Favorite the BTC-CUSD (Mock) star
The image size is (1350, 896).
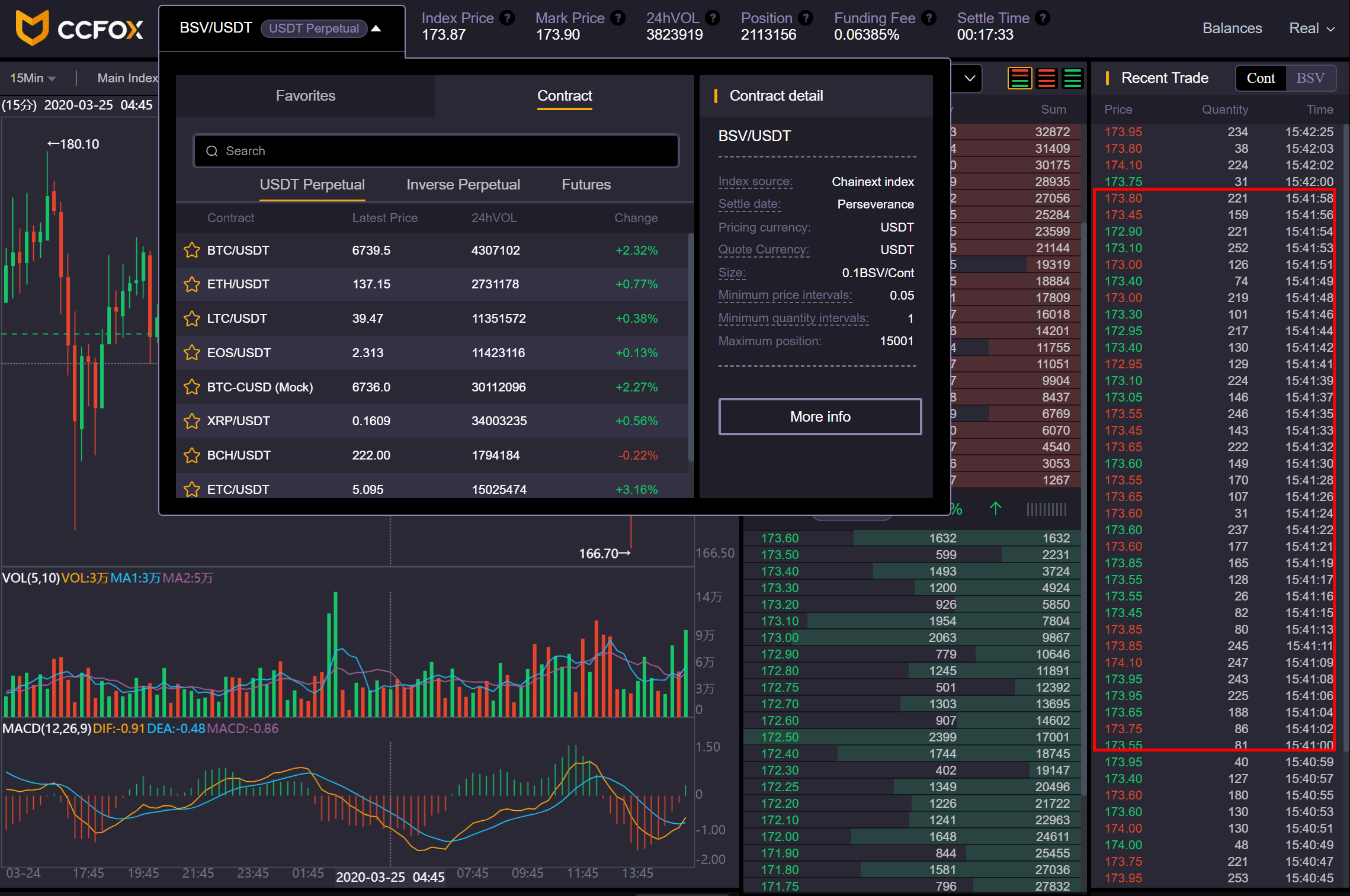(192, 387)
